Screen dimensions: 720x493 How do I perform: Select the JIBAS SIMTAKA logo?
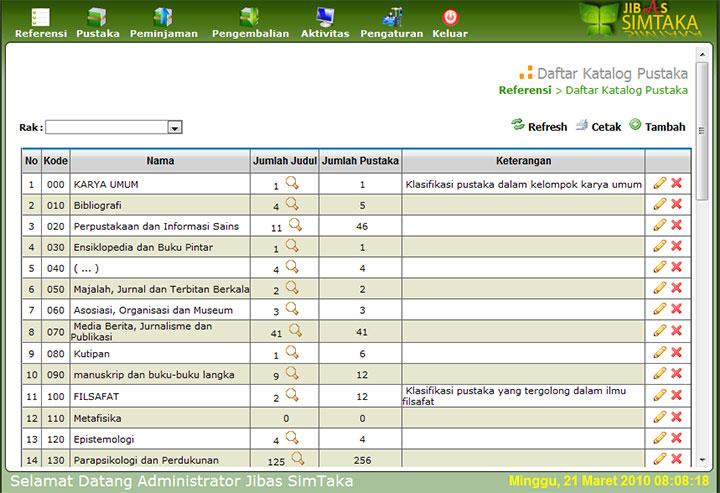tap(640, 19)
